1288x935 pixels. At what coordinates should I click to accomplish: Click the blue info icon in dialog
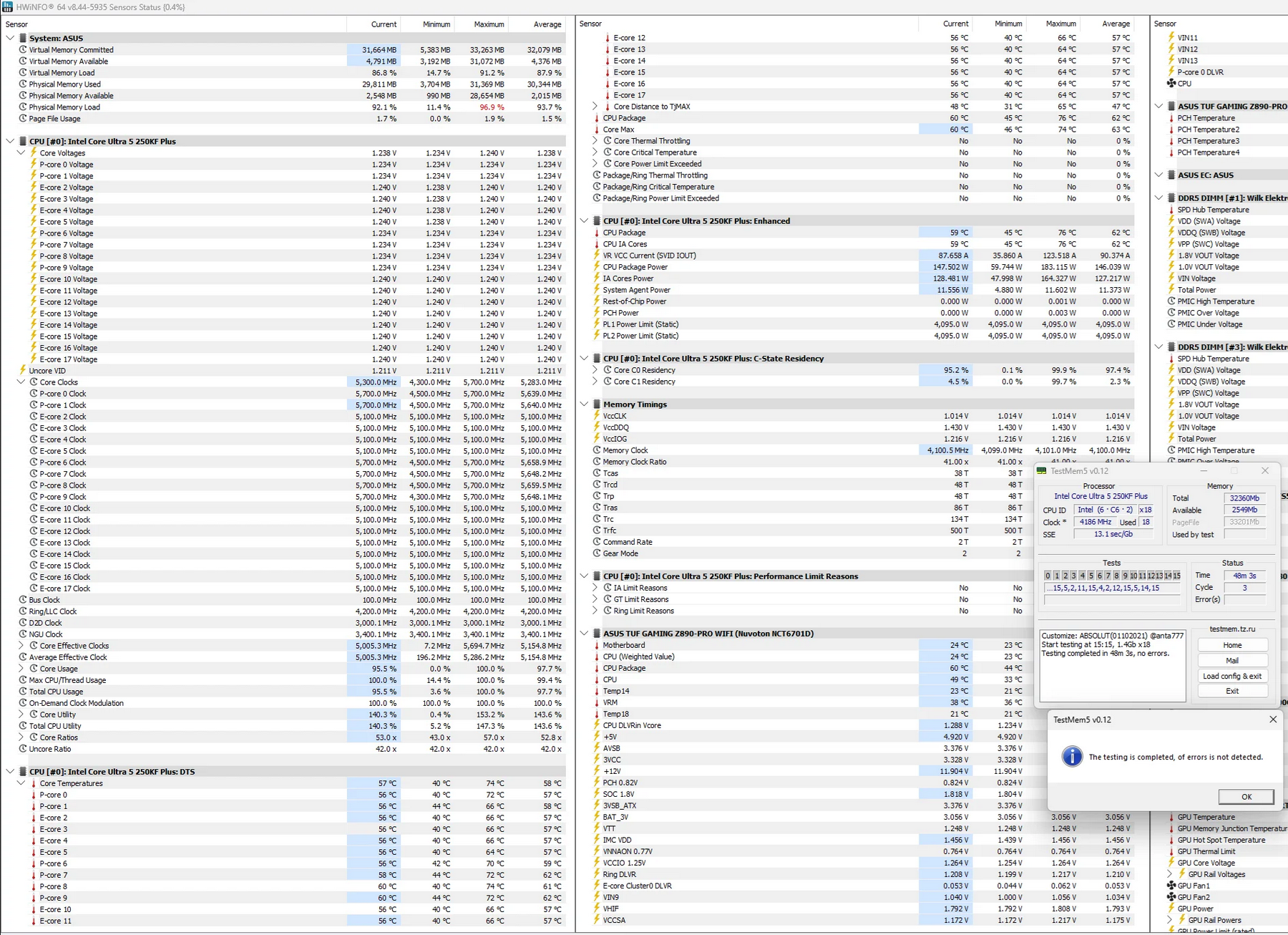click(1071, 757)
